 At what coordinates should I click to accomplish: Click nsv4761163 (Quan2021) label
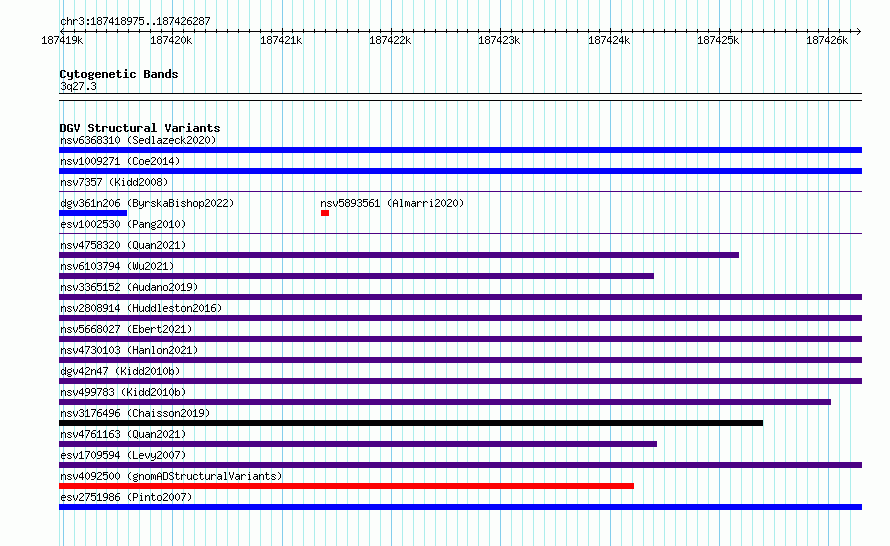(x=123, y=434)
